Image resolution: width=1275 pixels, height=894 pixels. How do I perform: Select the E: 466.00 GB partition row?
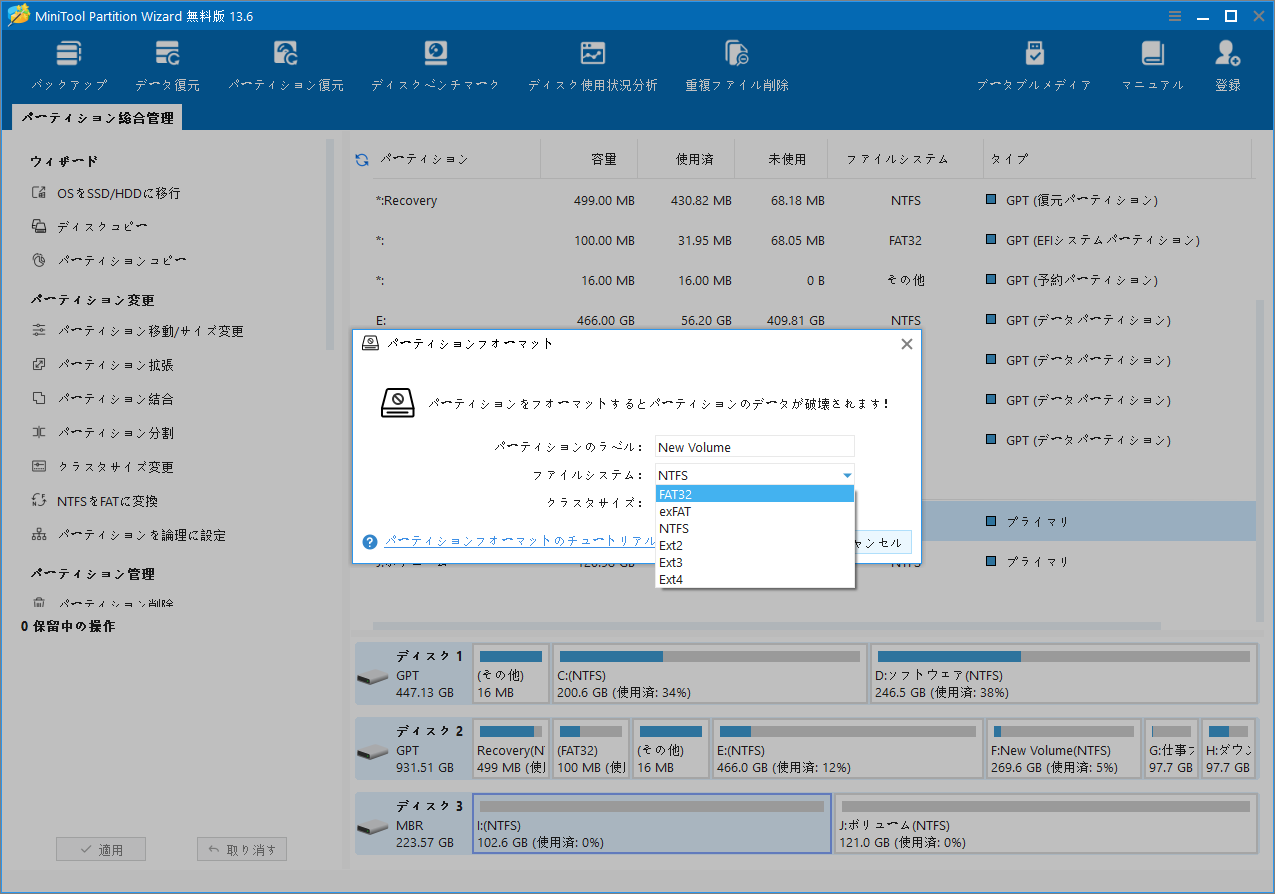click(805, 320)
